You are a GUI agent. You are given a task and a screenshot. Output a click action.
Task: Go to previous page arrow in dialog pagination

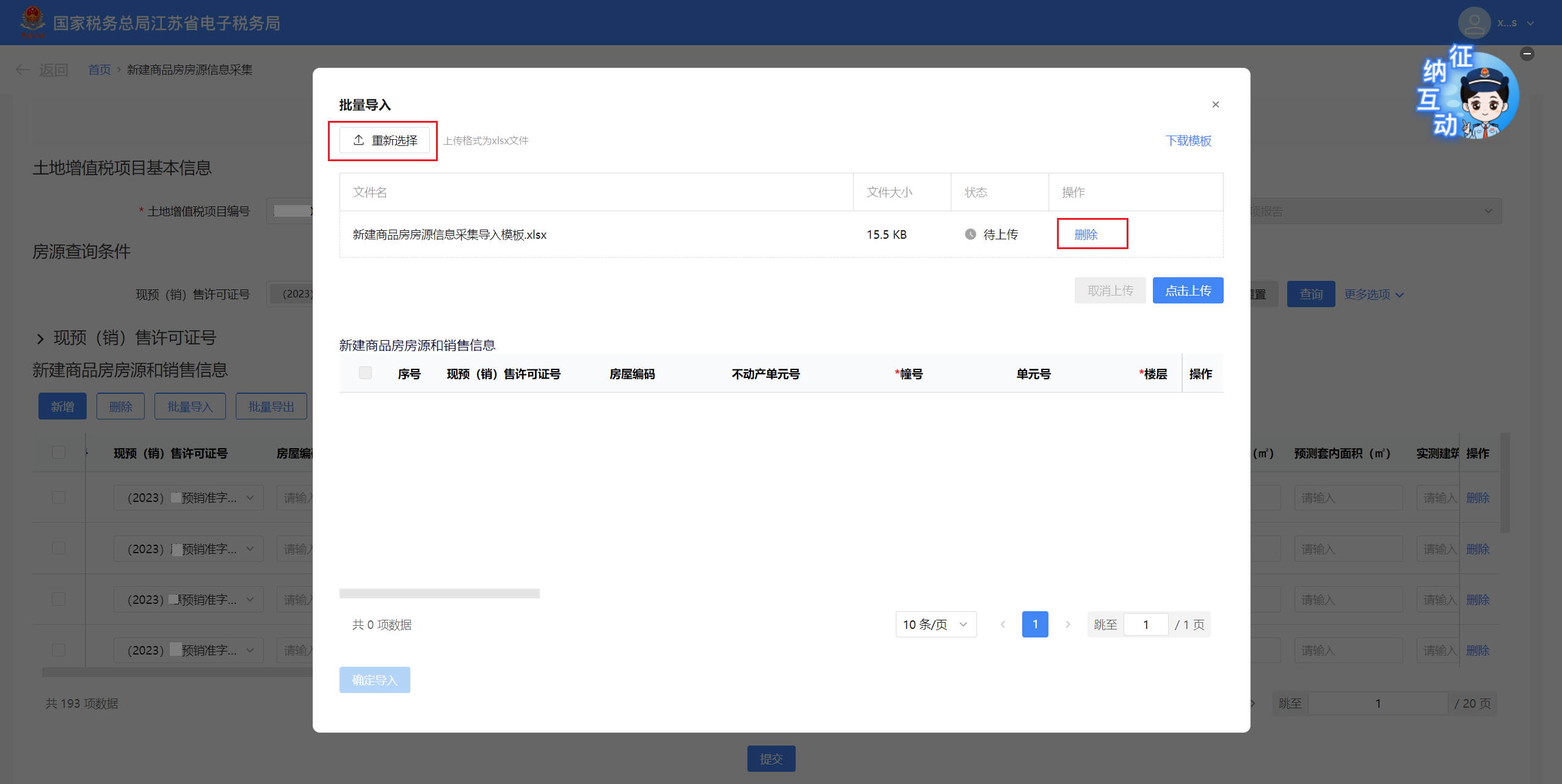point(1003,625)
